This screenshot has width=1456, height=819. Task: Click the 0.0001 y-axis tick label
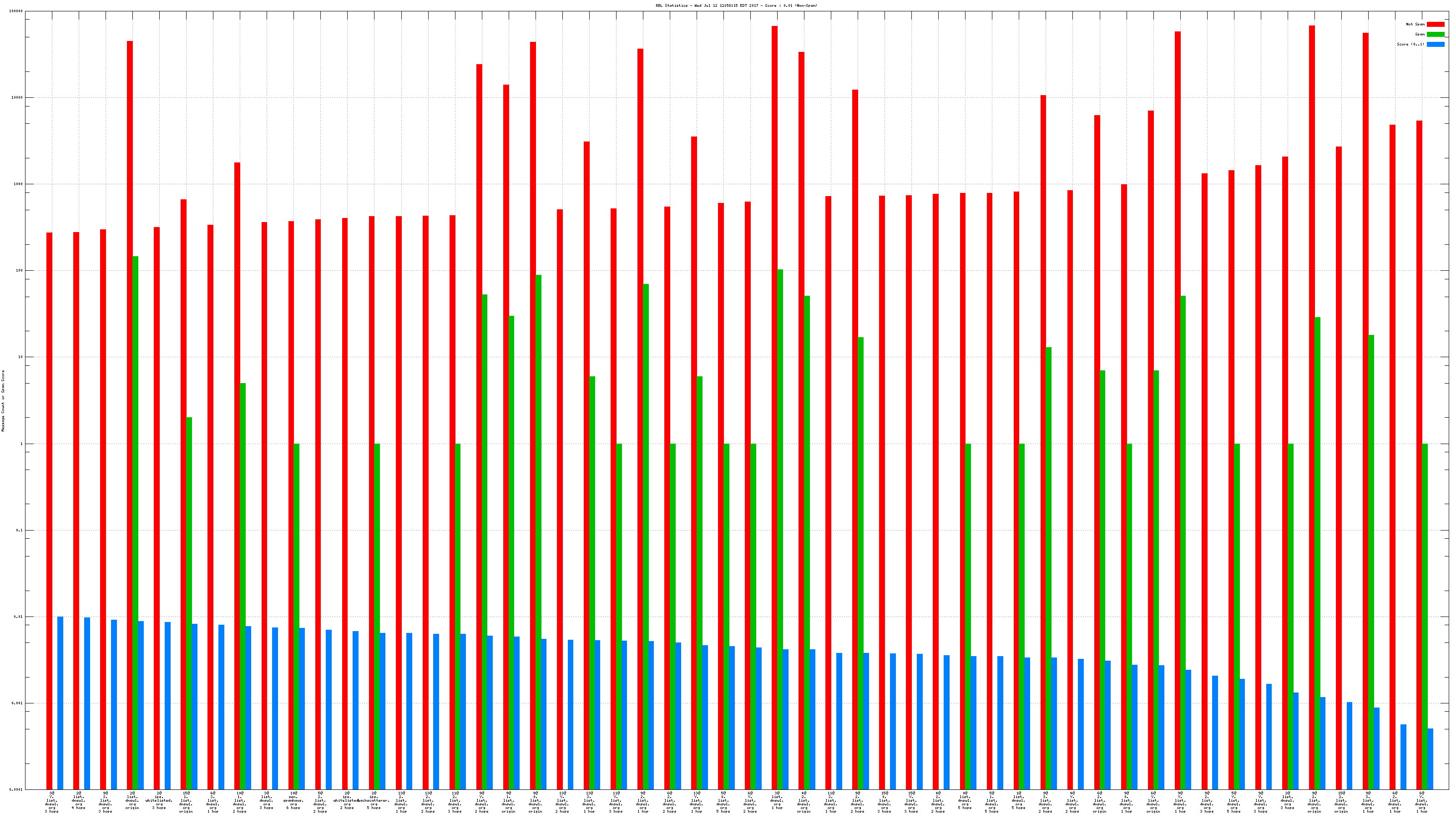coord(16,789)
